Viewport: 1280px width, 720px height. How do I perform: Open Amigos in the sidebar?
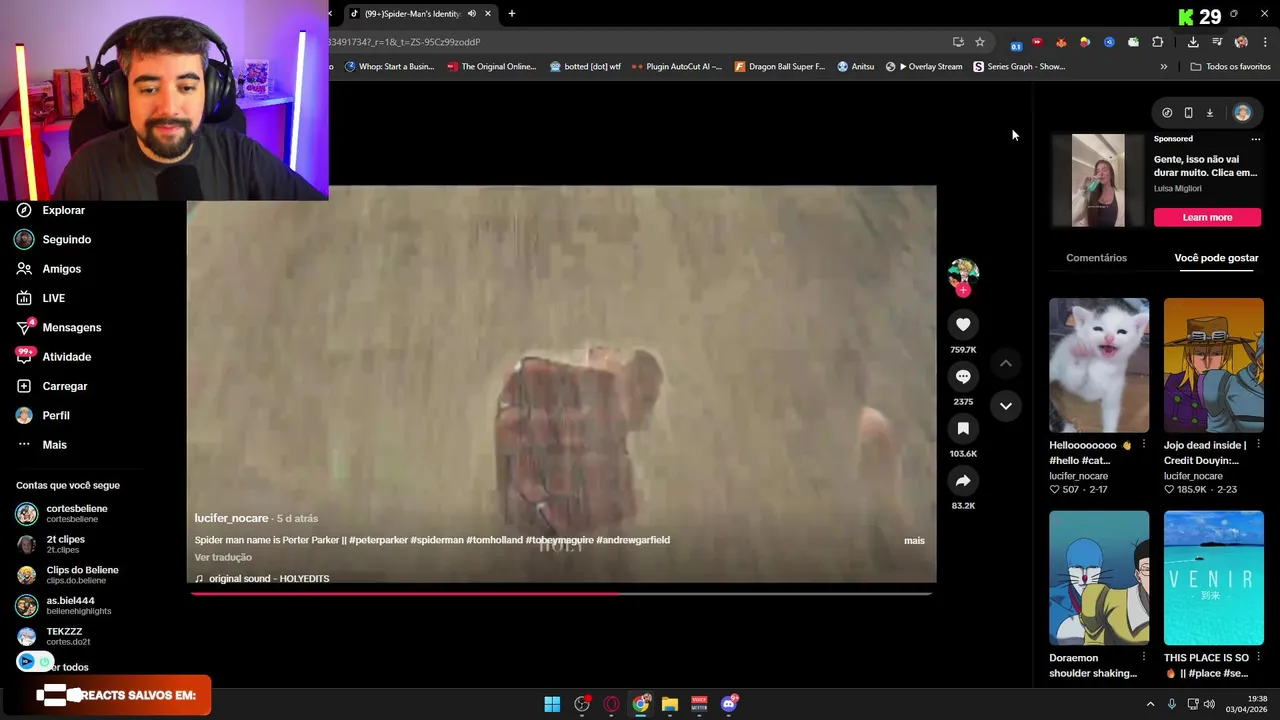pos(61,268)
